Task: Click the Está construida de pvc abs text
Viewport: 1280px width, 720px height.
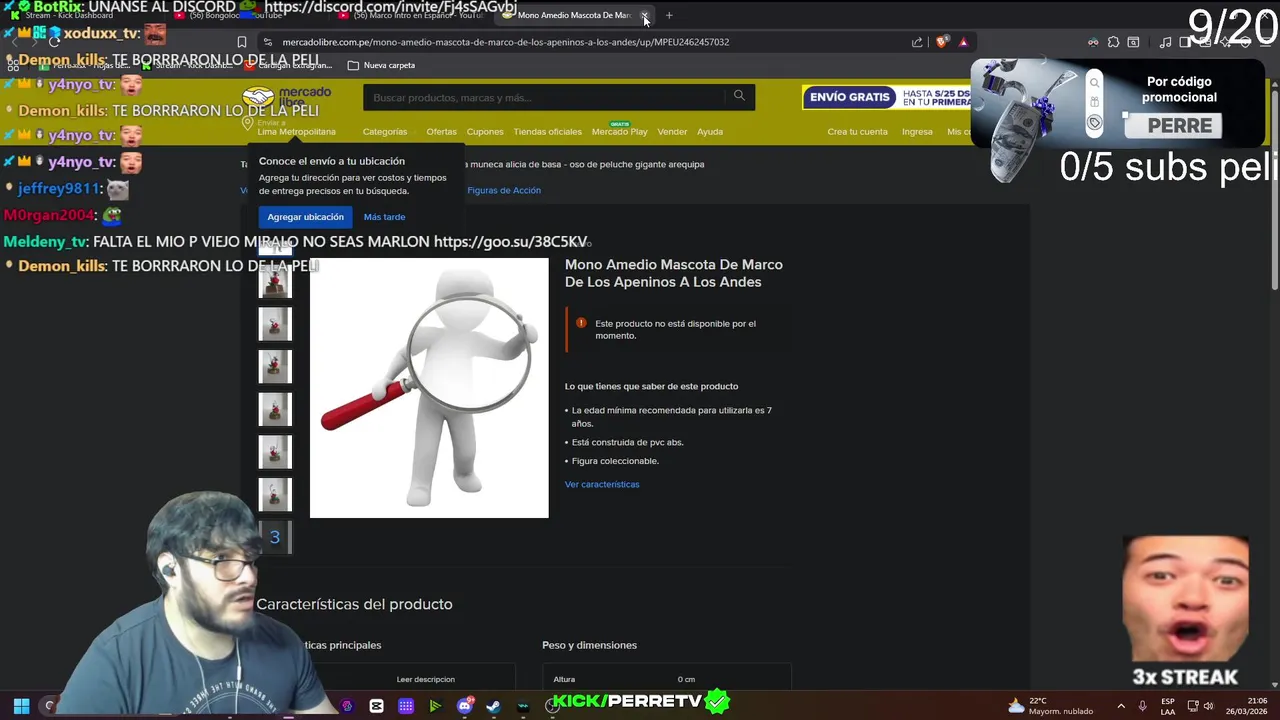Action: (627, 442)
